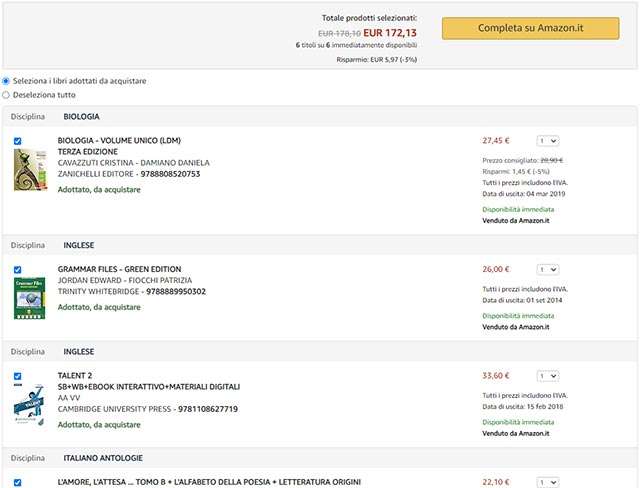The width and height of the screenshot is (640, 488).
Task: Click the 'Talent 2' book title
Action: [77, 375]
